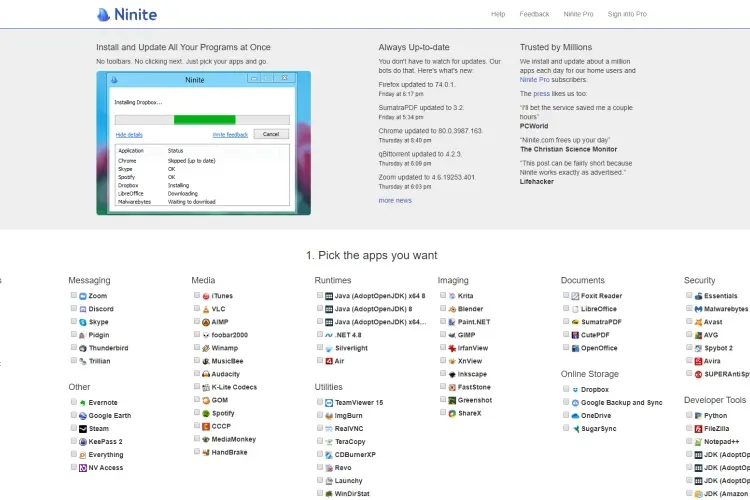Click the VLC cone icon
The height and width of the screenshot is (500, 750).
206,309
